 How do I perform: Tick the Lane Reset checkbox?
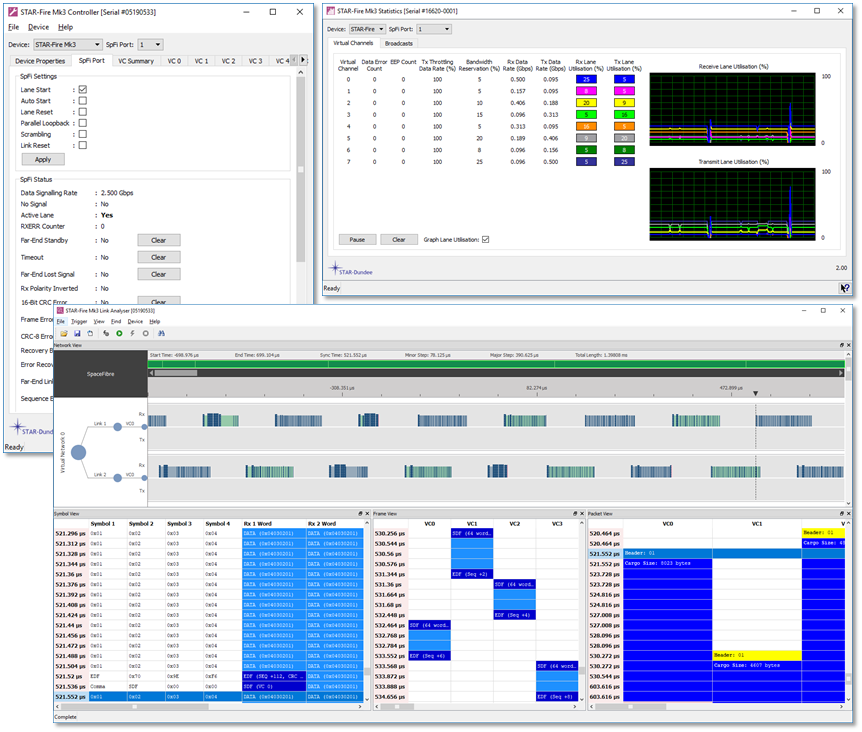[x=82, y=112]
